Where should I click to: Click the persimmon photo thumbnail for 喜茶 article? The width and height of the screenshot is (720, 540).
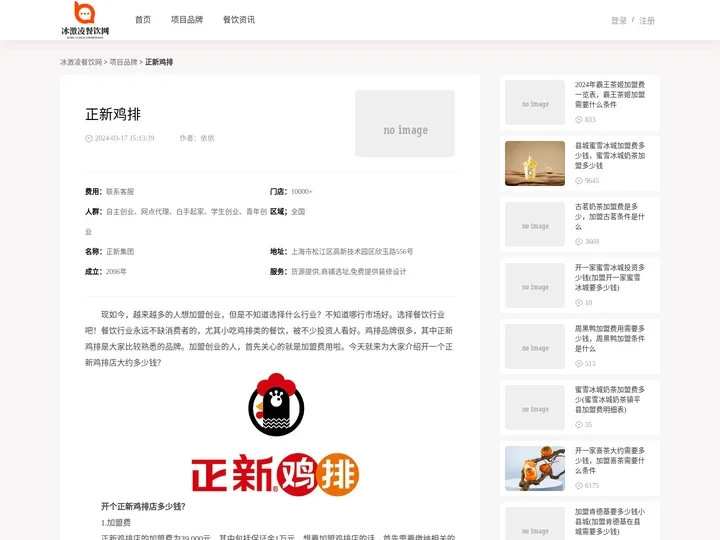(535, 468)
